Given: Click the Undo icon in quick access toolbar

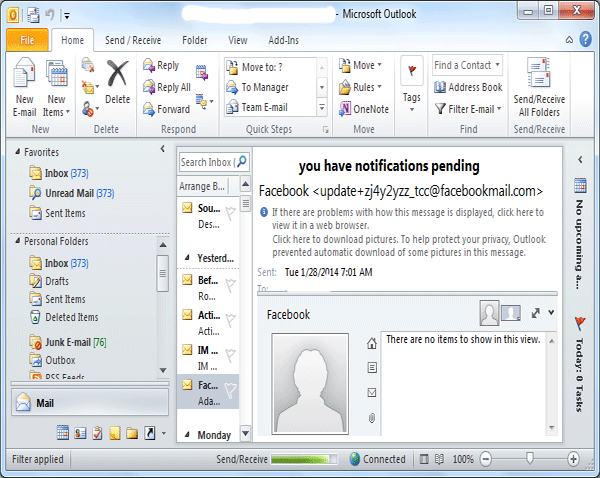Looking at the screenshot, I should [50, 15].
